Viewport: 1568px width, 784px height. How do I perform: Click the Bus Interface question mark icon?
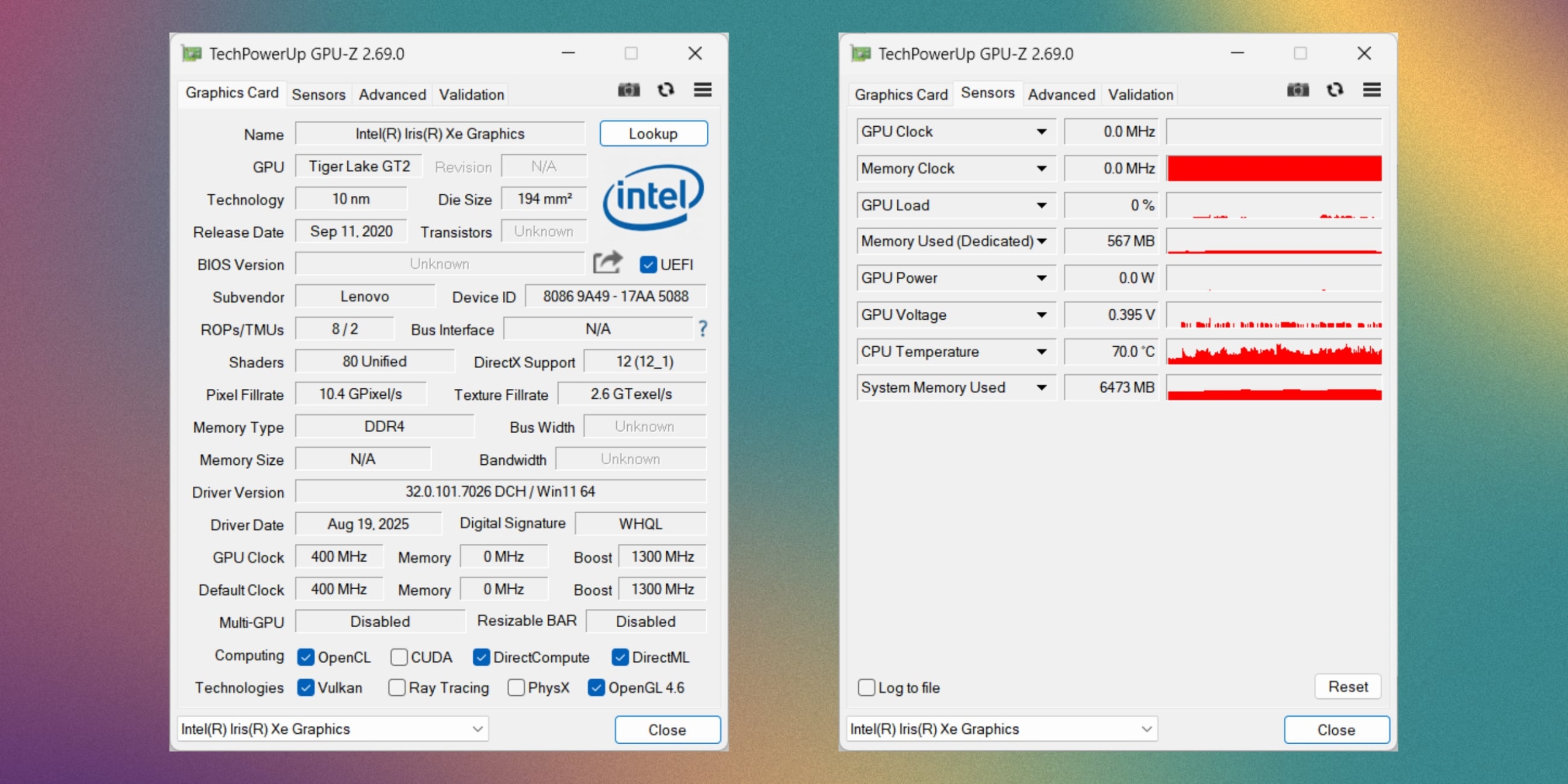click(x=703, y=329)
